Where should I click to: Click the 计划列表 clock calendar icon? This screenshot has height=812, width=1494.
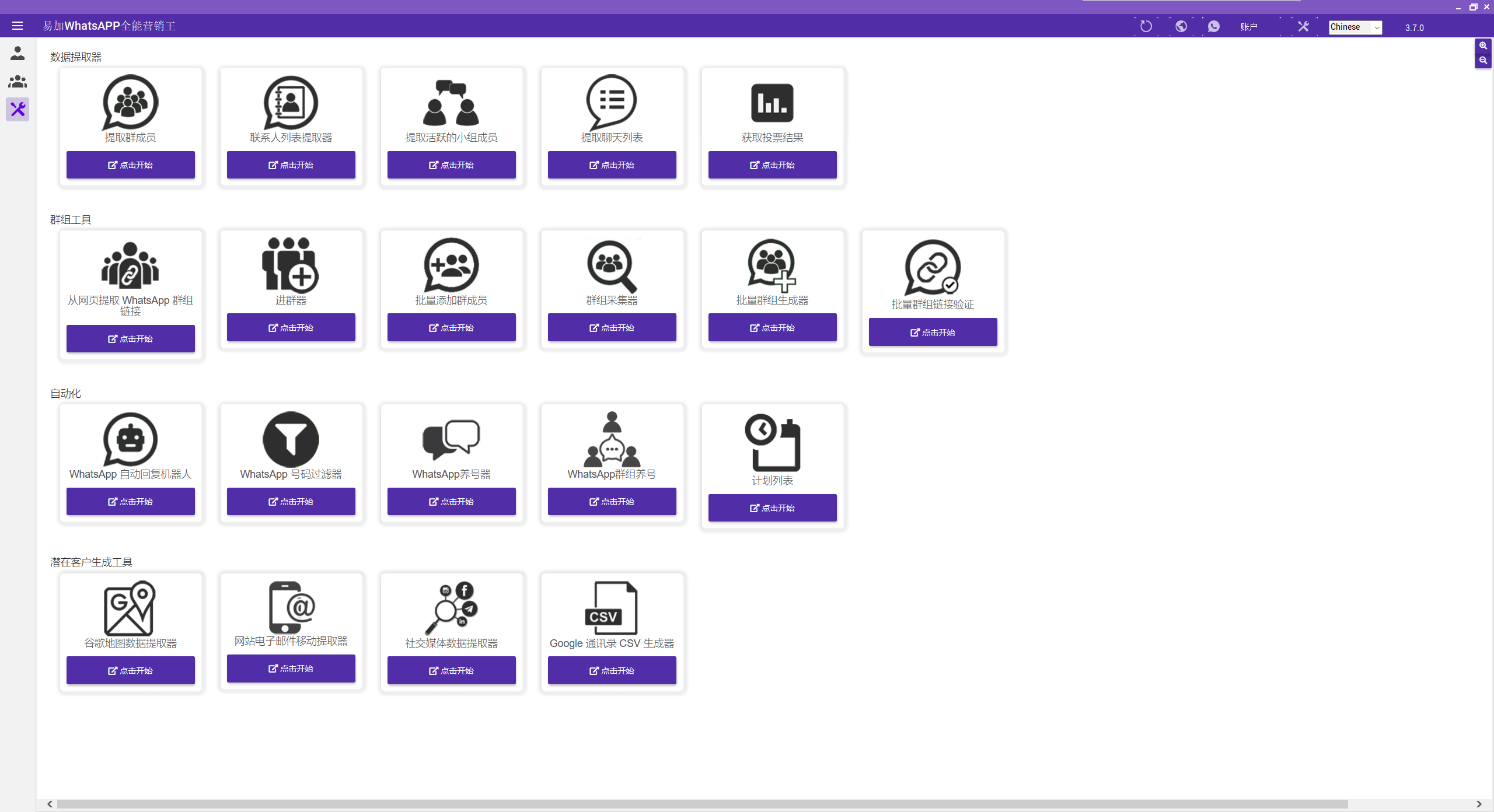(772, 442)
